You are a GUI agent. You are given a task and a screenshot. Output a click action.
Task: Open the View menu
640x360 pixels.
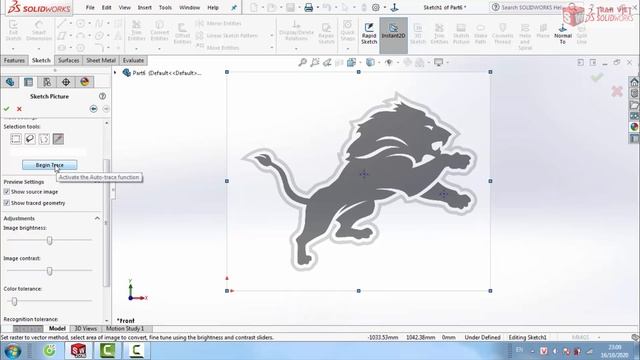pyautogui.click(x=124, y=8)
